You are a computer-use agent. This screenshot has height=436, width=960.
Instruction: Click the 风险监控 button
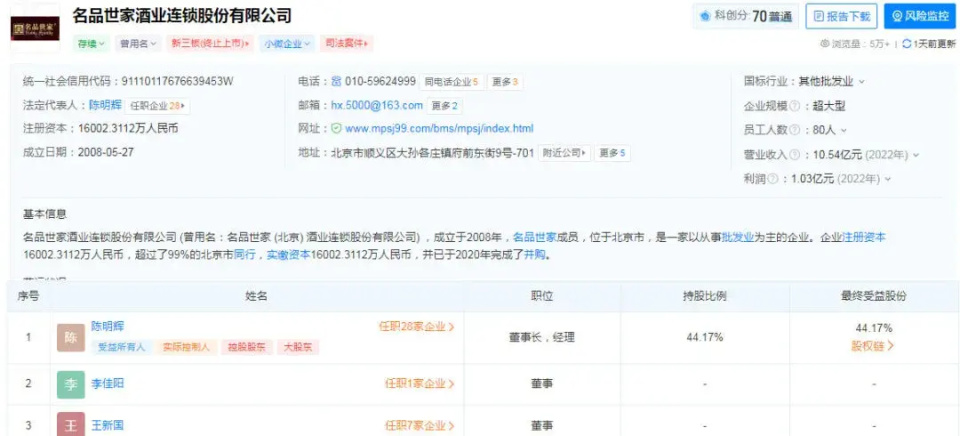pyautogui.click(x=920, y=17)
